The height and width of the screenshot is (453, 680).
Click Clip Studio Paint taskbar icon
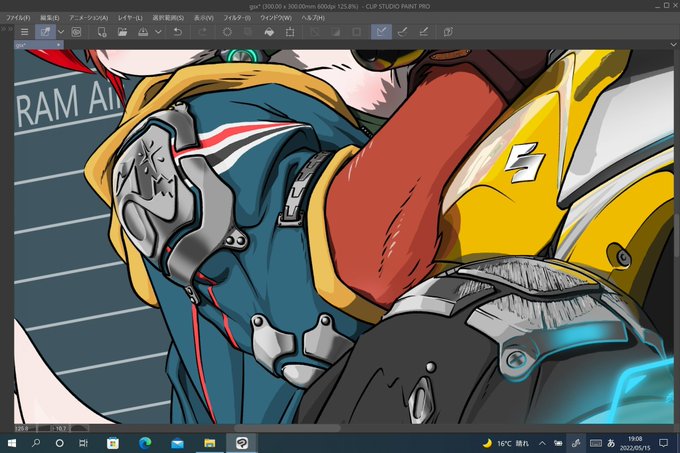coord(242,443)
